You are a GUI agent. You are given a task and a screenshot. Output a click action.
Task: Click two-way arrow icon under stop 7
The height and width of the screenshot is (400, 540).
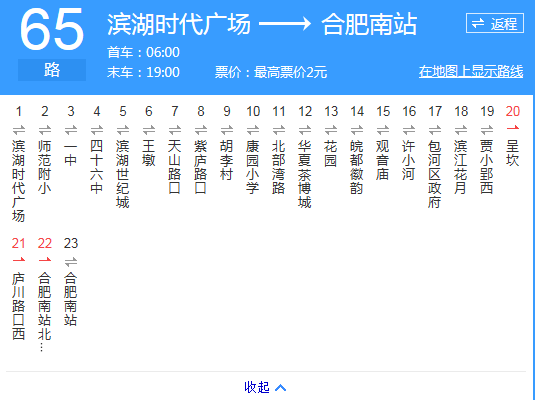(x=175, y=130)
